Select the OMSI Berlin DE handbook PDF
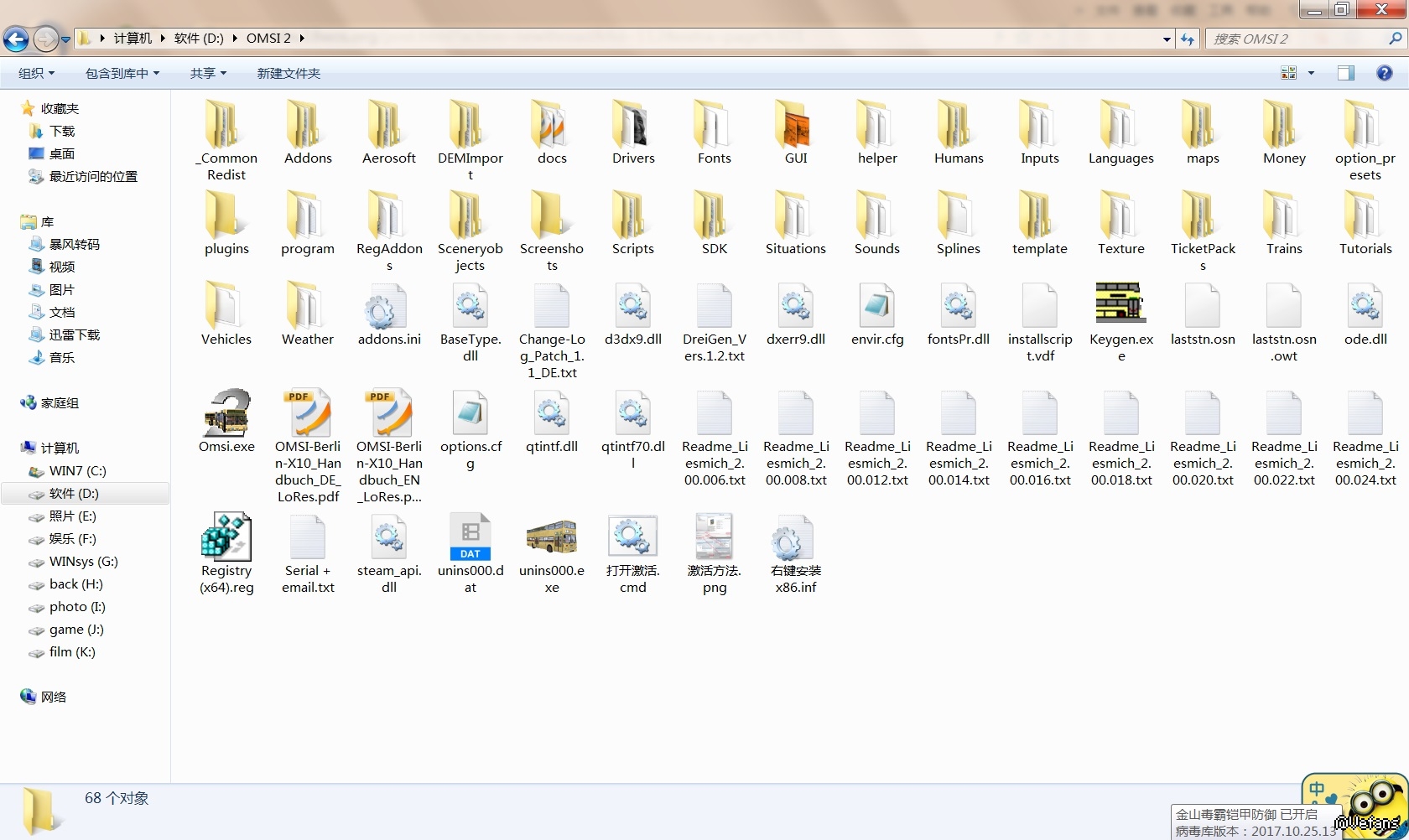Viewport: 1409px width, 840px height. pyautogui.click(x=308, y=413)
